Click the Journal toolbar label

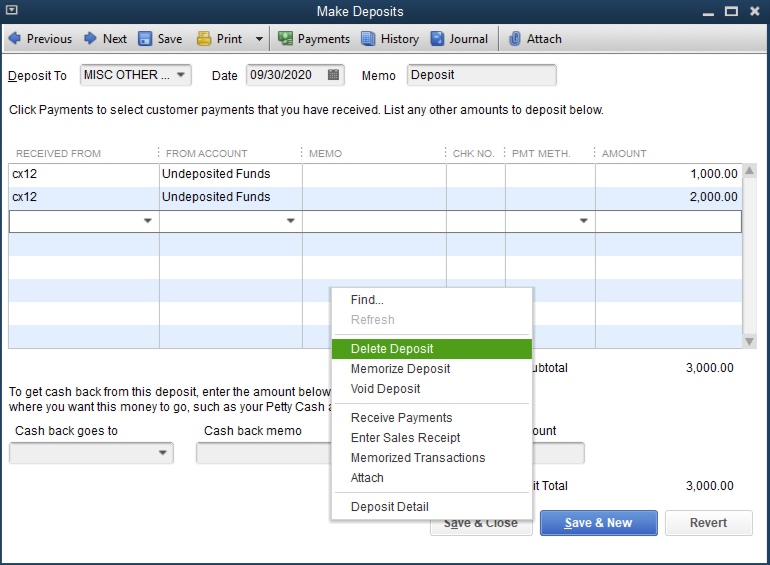468,39
